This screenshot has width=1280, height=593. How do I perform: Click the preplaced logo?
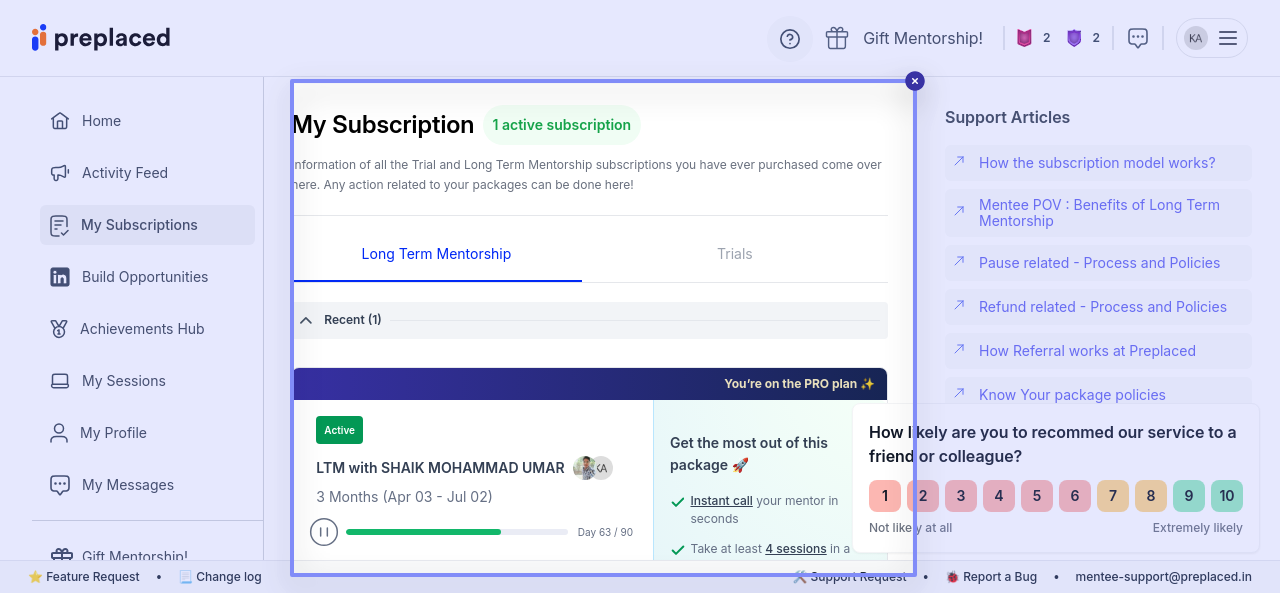tap(101, 38)
